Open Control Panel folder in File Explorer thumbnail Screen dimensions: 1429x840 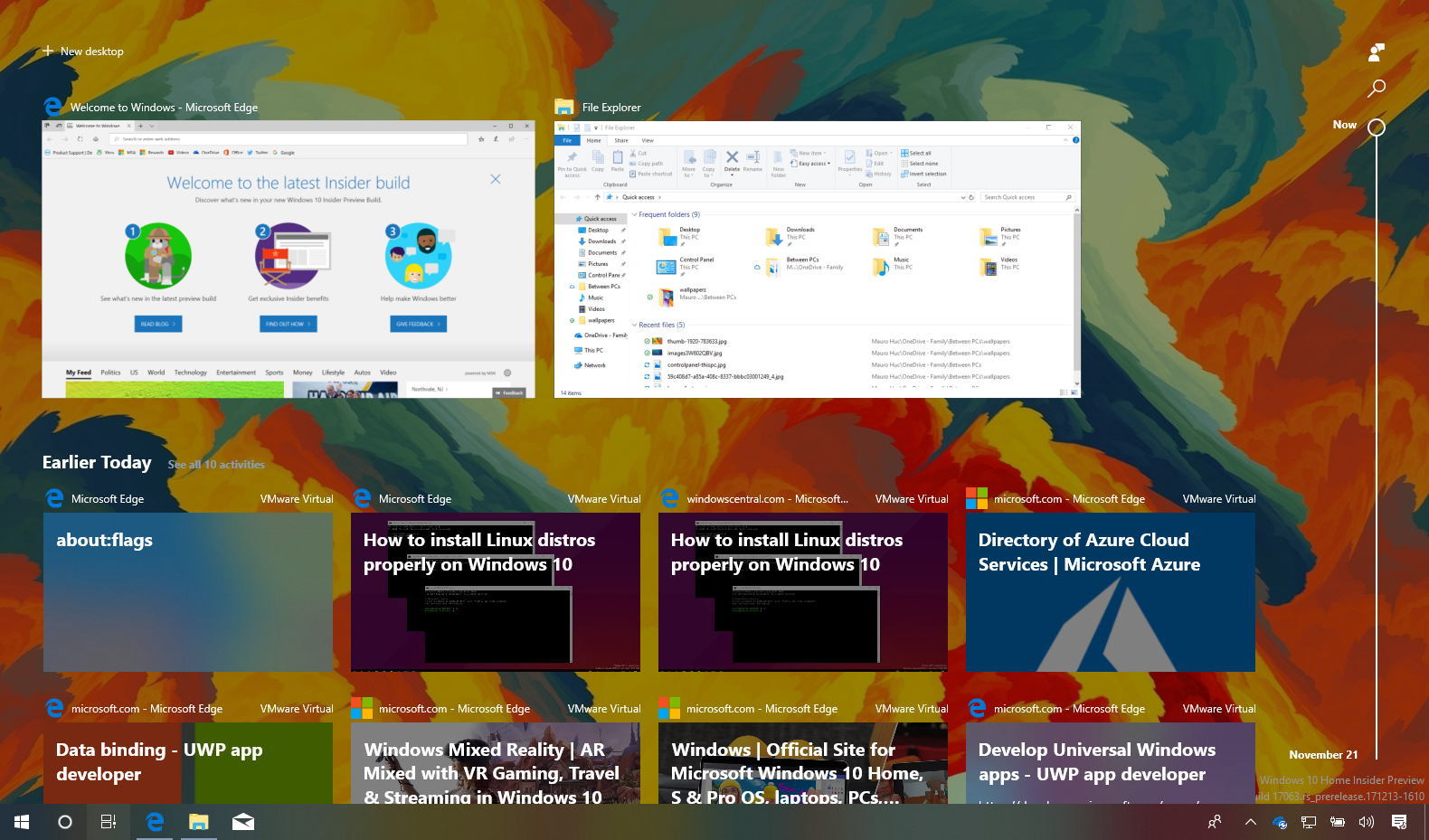point(686,266)
